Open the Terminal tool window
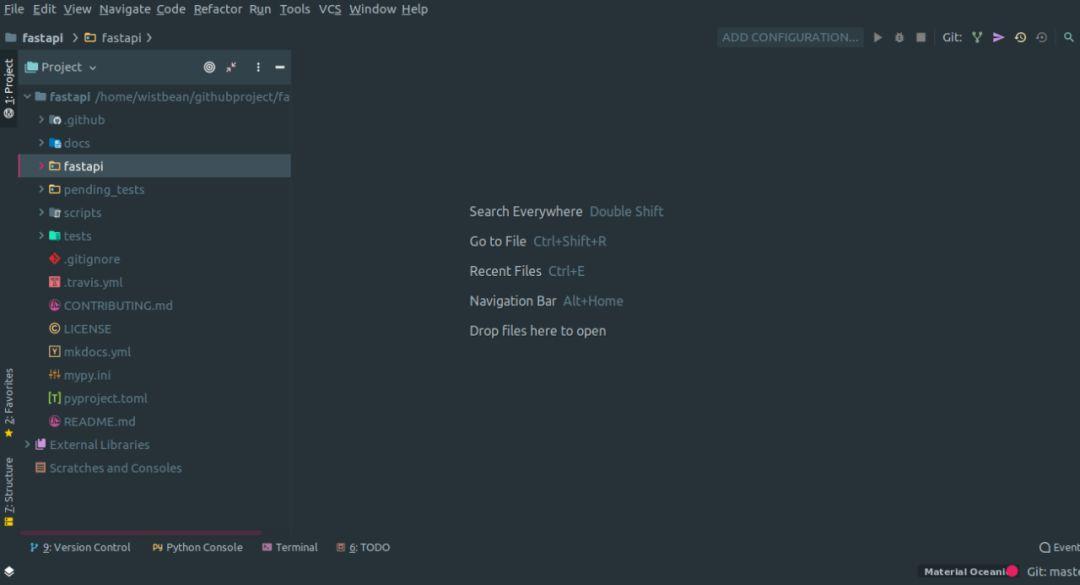 pos(289,547)
